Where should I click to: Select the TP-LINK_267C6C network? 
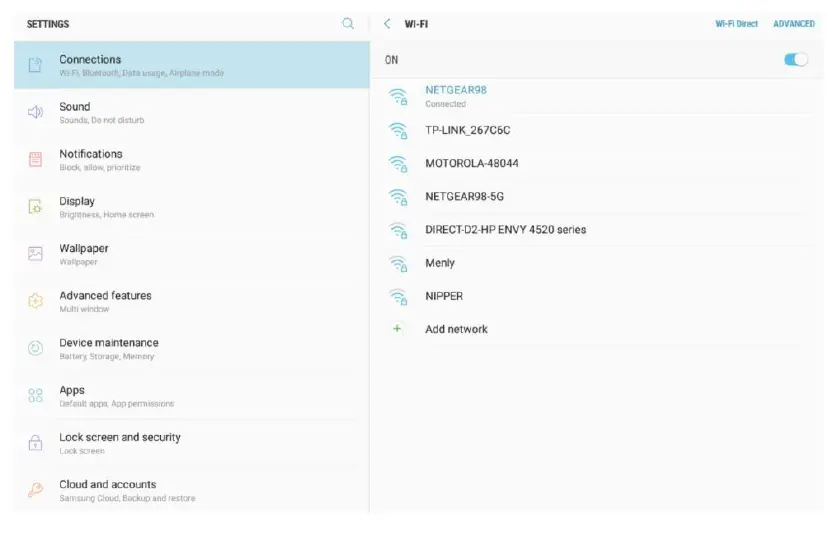click(x=597, y=130)
